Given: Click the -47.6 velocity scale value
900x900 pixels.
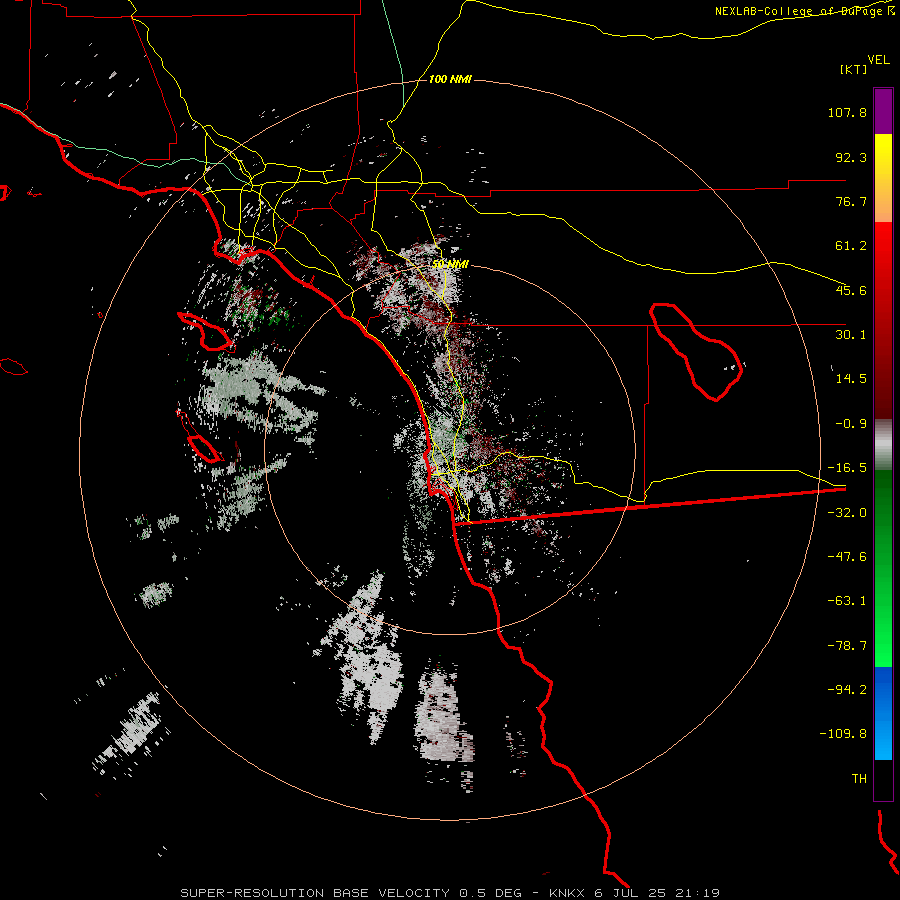Looking at the screenshot, I should [x=847, y=557].
